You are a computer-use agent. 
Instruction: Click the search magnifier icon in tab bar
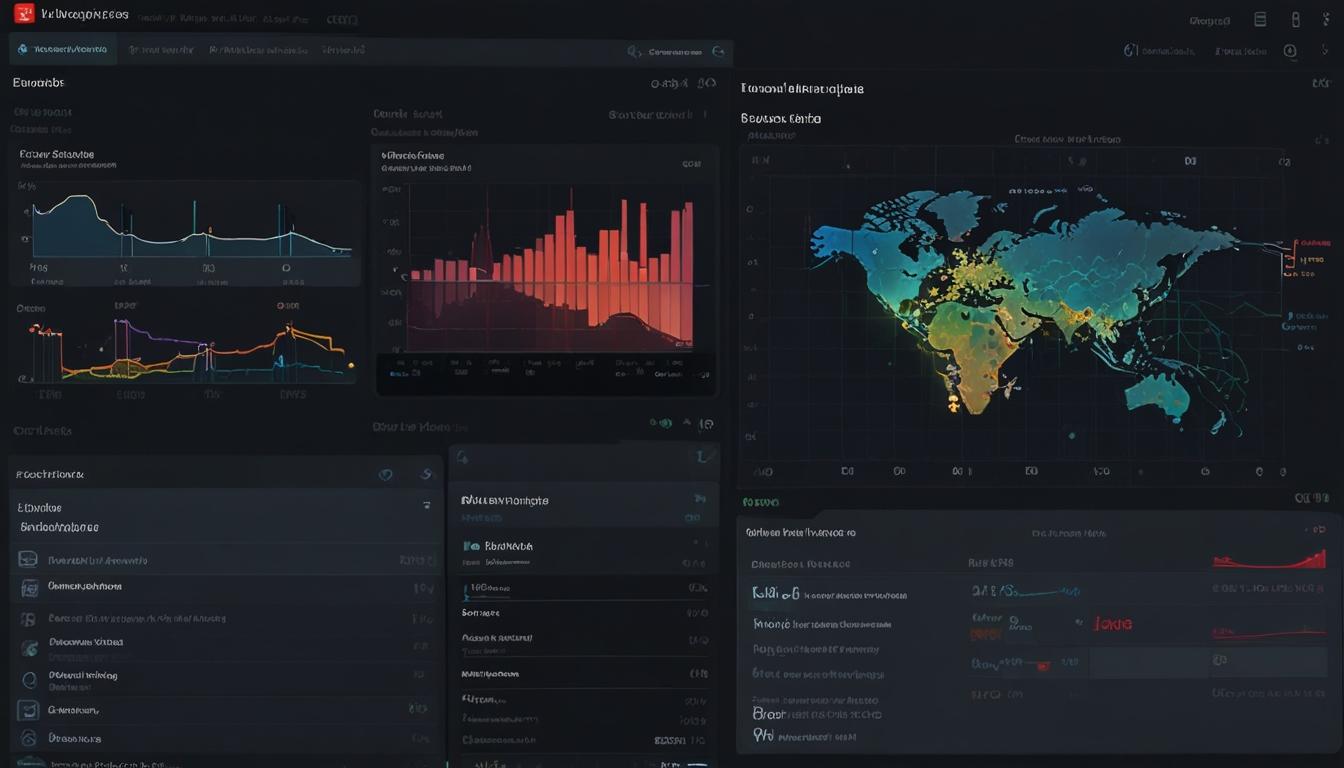point(634,51)
